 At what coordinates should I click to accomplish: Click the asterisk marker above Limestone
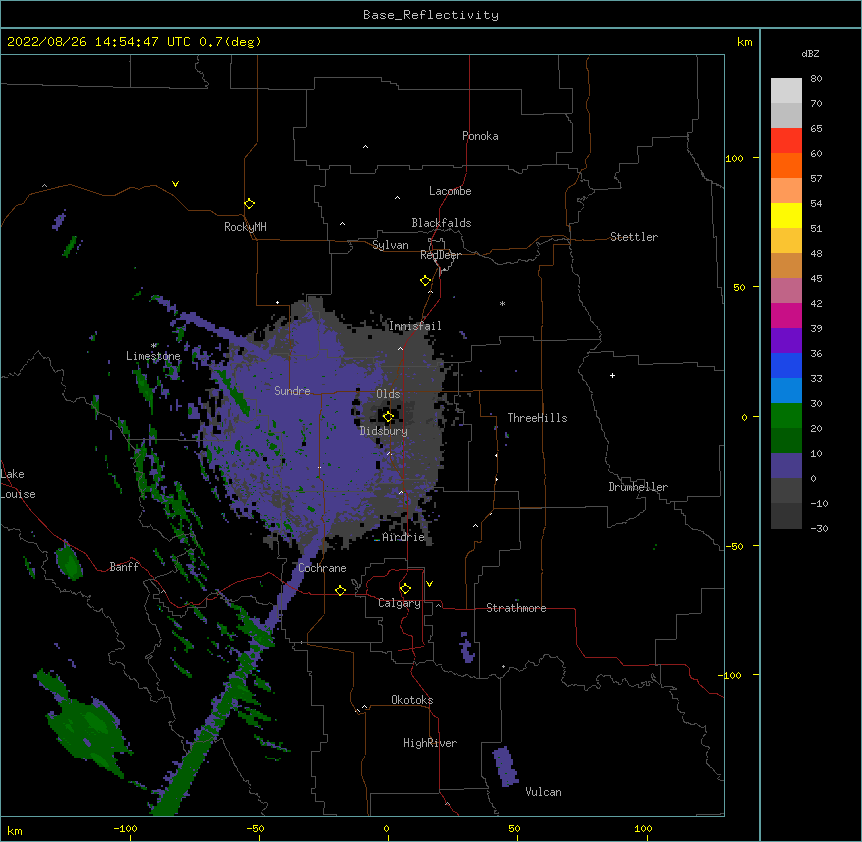153,346
